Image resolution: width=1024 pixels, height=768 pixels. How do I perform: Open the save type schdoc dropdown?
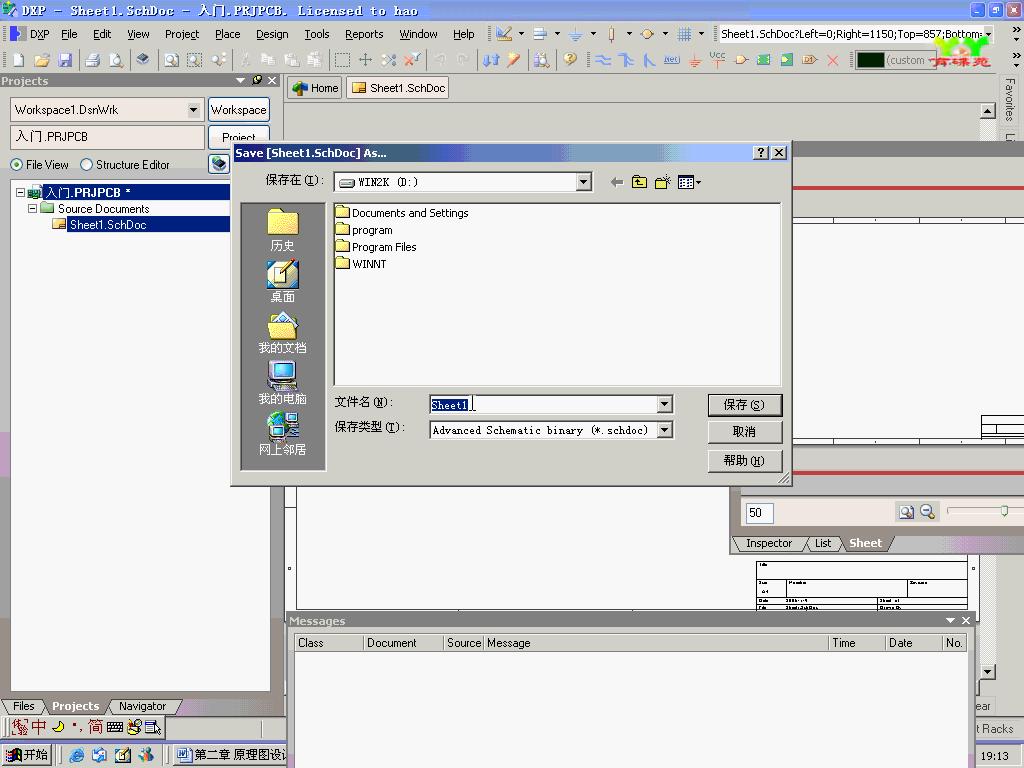click(664, 430)
